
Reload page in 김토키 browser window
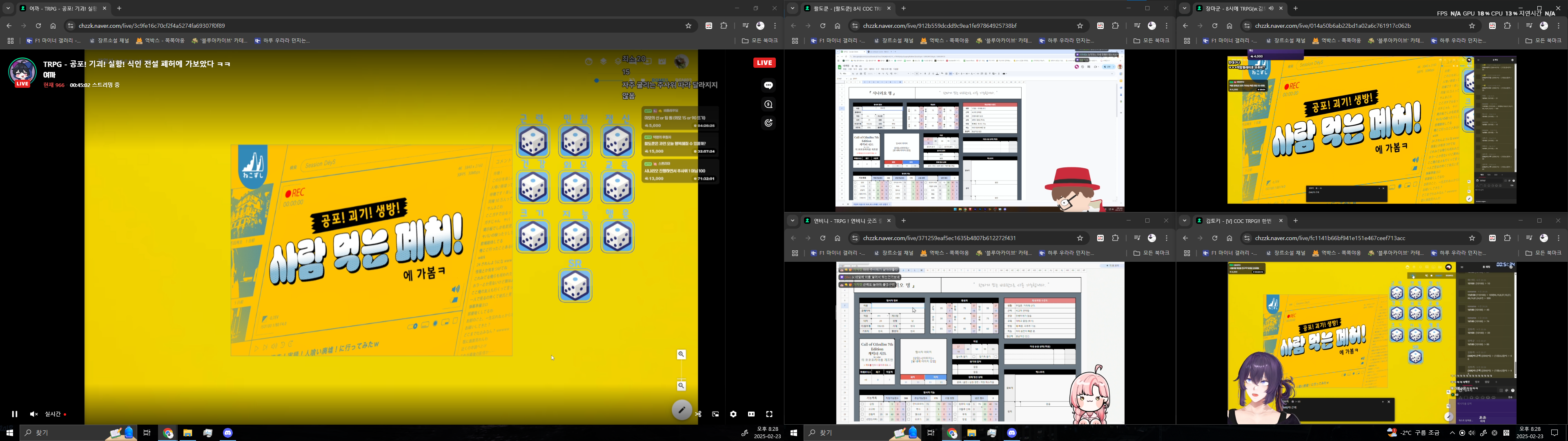1215,238
